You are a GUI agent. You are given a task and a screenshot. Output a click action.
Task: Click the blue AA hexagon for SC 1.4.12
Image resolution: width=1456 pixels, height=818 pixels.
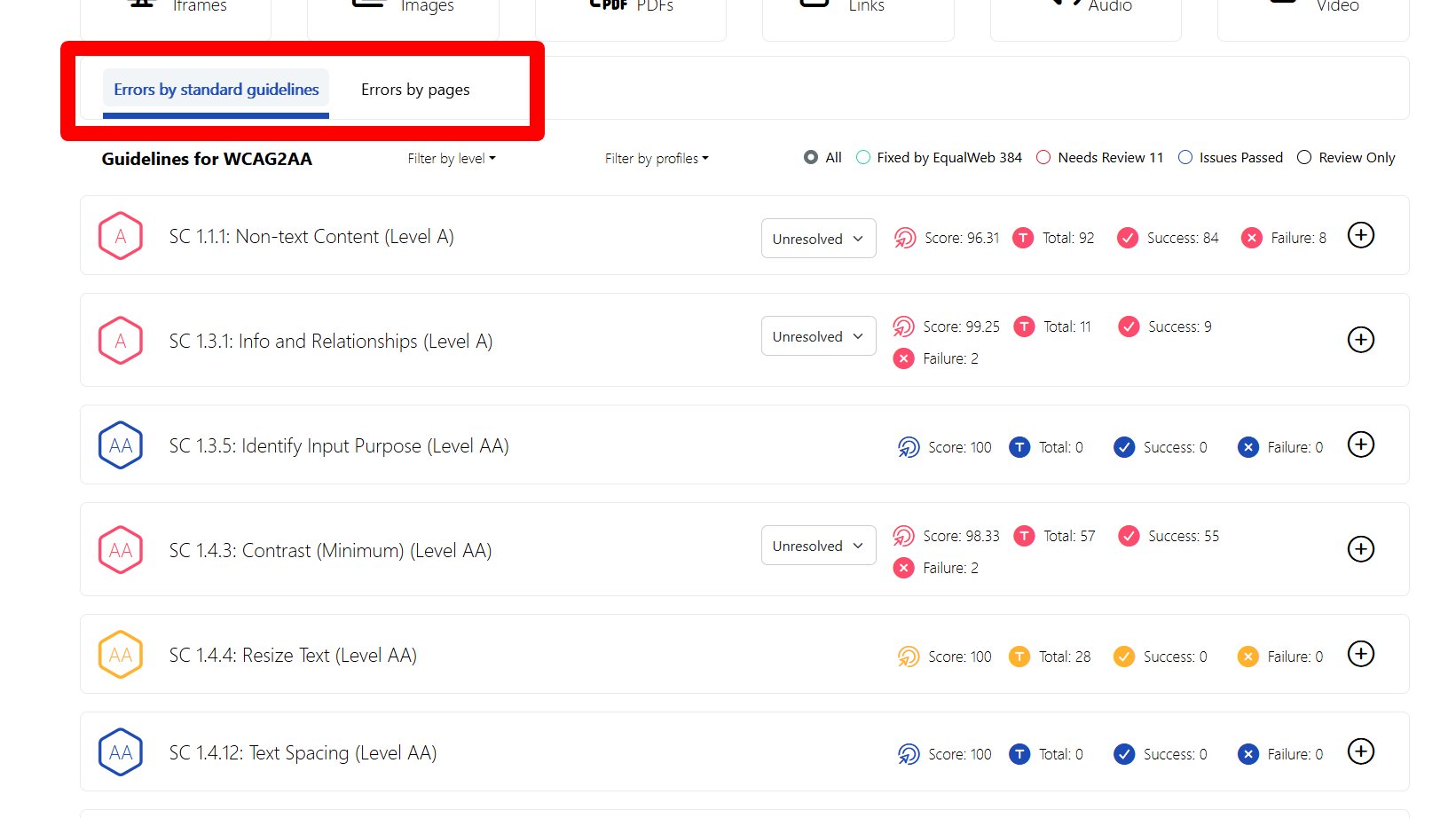point(121,752)
